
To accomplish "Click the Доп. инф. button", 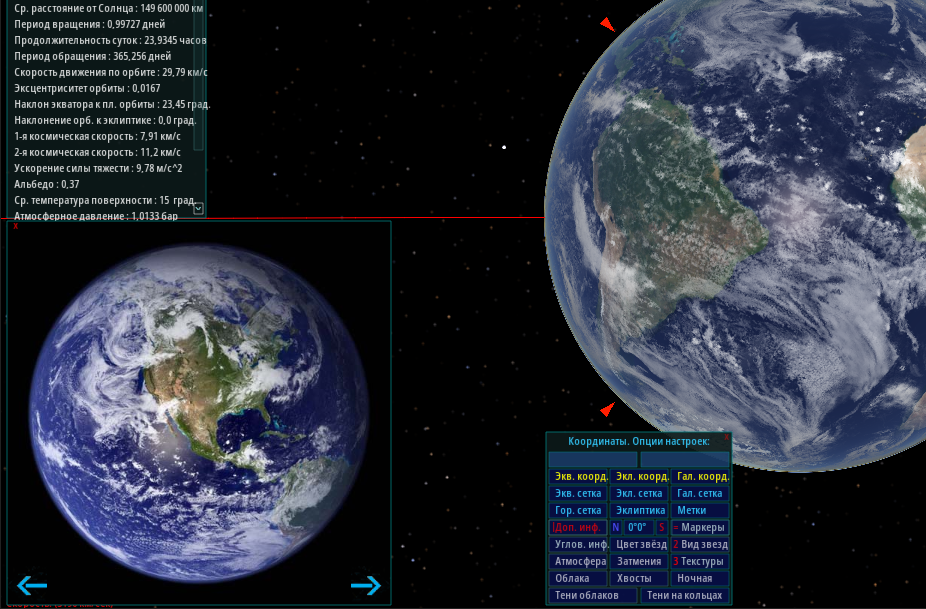I will click(x=578, y=527).
